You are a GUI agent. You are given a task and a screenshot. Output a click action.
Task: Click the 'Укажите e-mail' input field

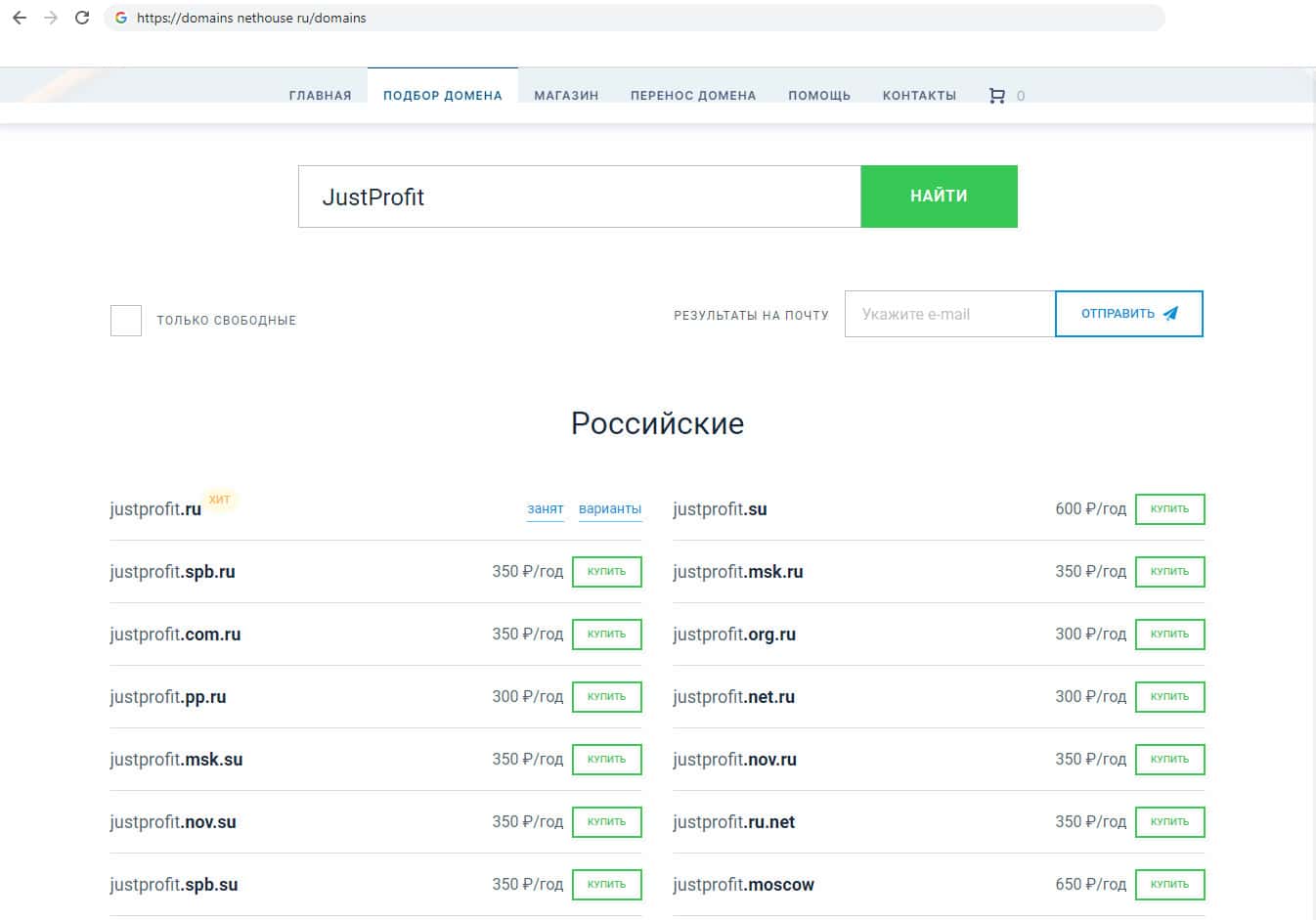pos(948,314)
